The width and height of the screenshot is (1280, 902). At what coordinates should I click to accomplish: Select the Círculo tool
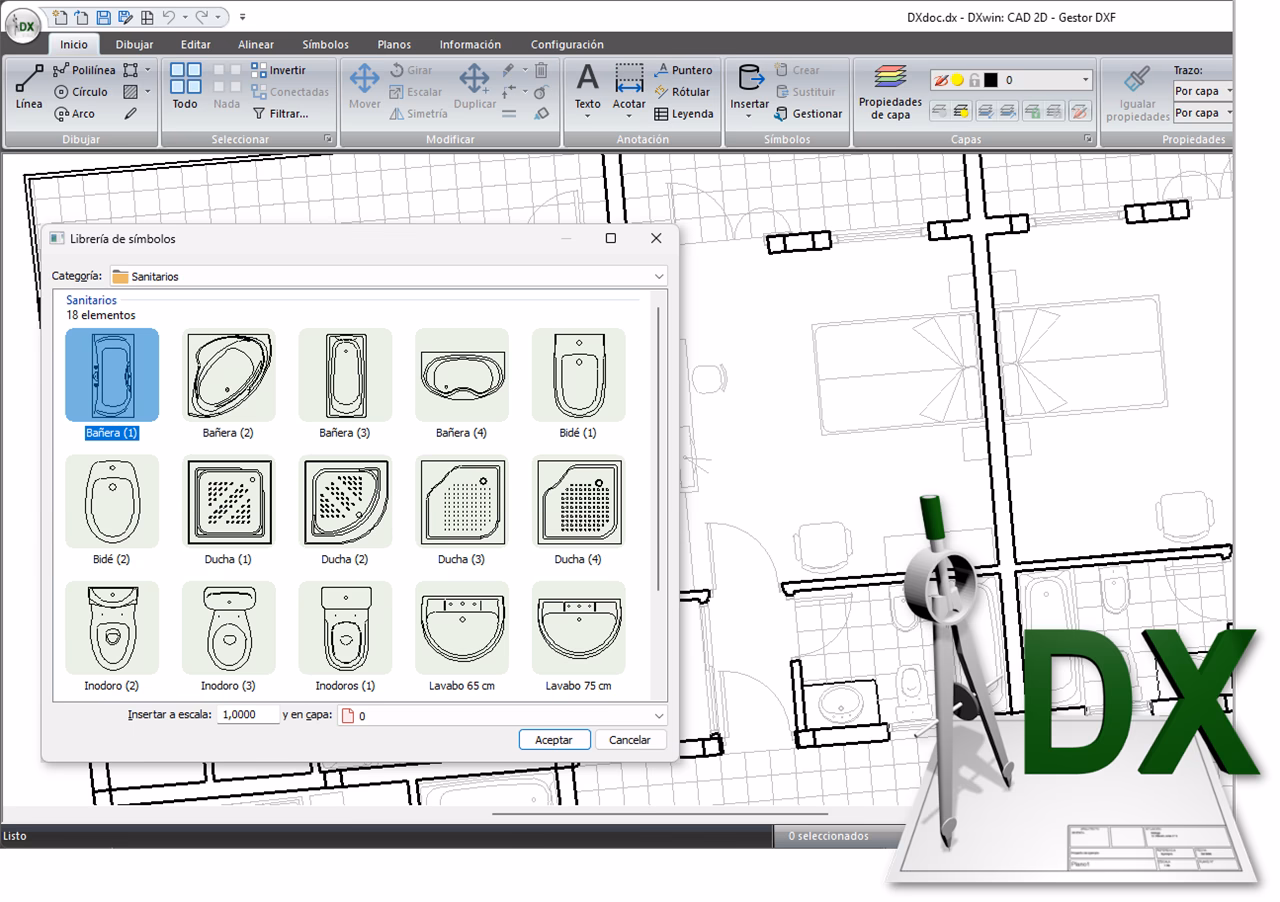coord(81,92)
